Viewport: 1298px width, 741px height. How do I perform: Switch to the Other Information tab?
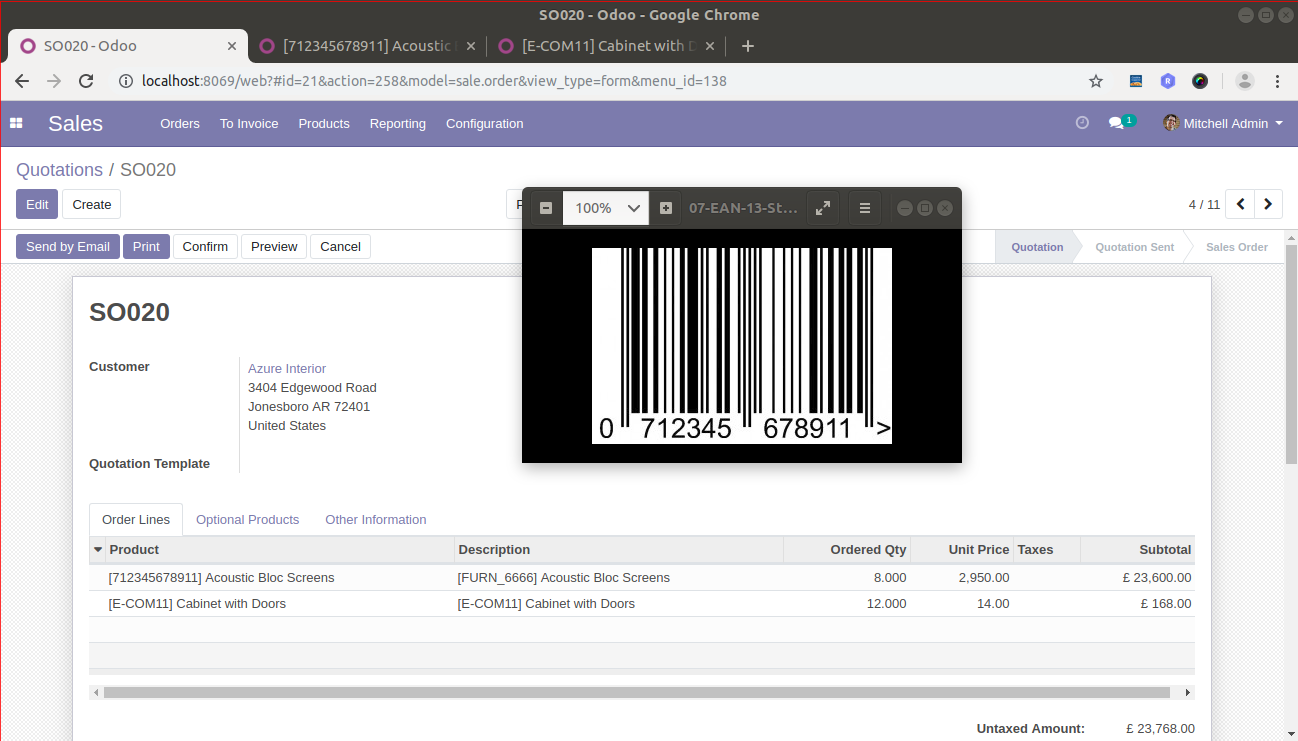point(376,520)
